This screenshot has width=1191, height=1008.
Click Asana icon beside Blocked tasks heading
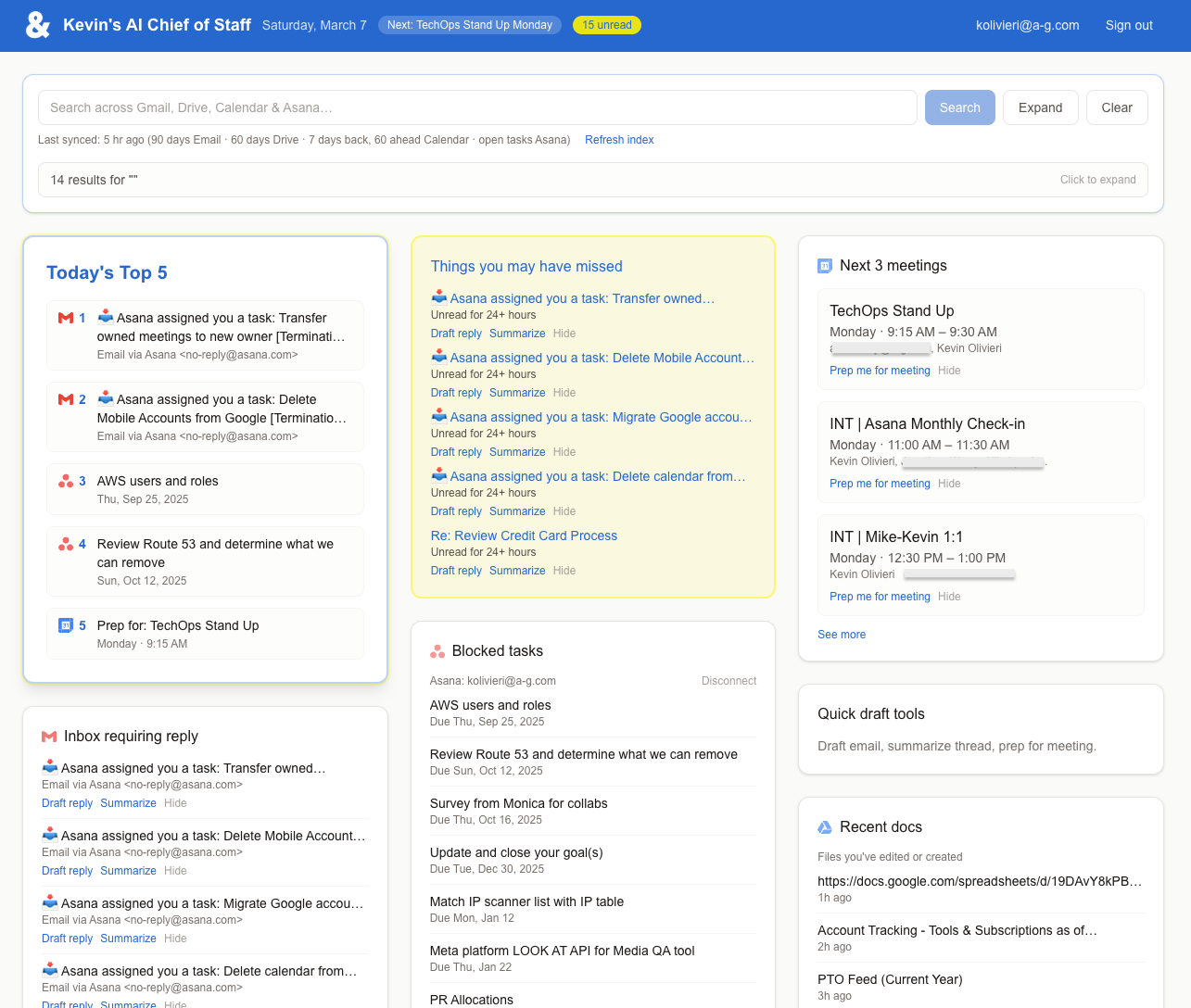[x=437, y=651]
